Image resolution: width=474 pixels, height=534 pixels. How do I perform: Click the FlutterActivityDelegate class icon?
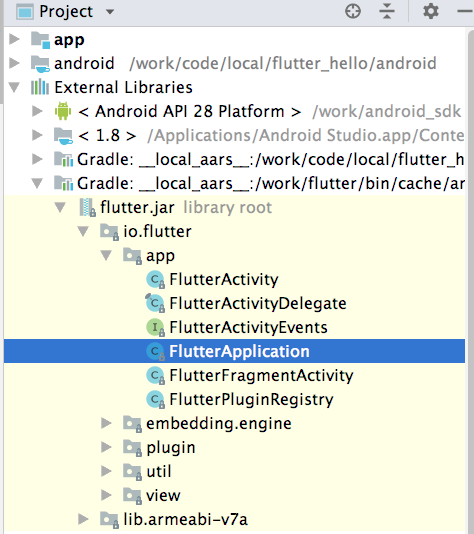[x=155, y=303]
